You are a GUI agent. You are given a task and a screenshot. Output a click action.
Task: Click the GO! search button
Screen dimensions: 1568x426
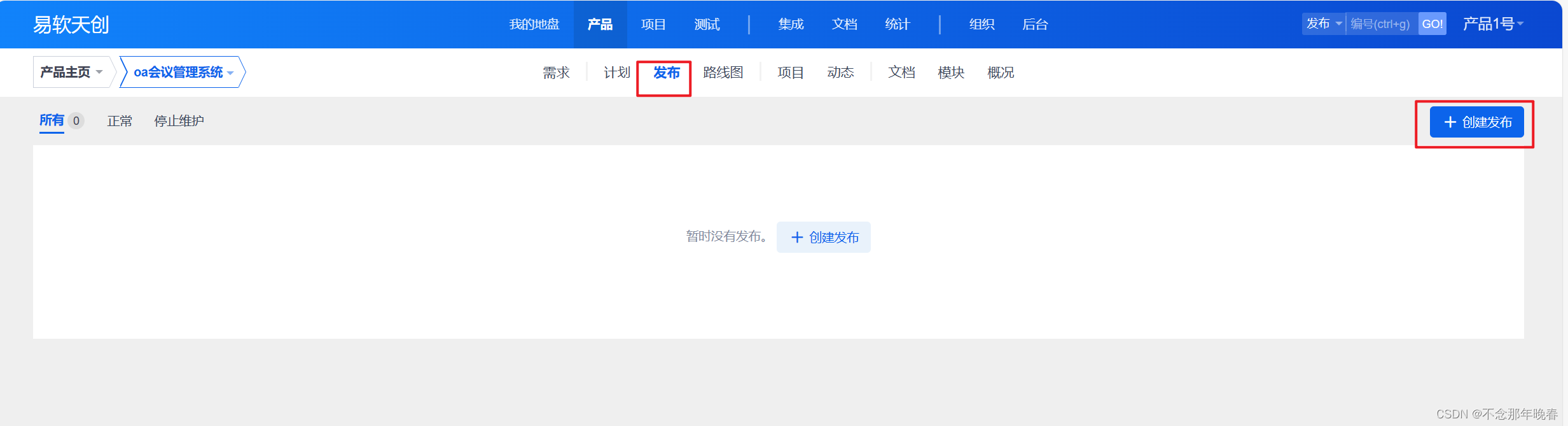point(1432,24)
